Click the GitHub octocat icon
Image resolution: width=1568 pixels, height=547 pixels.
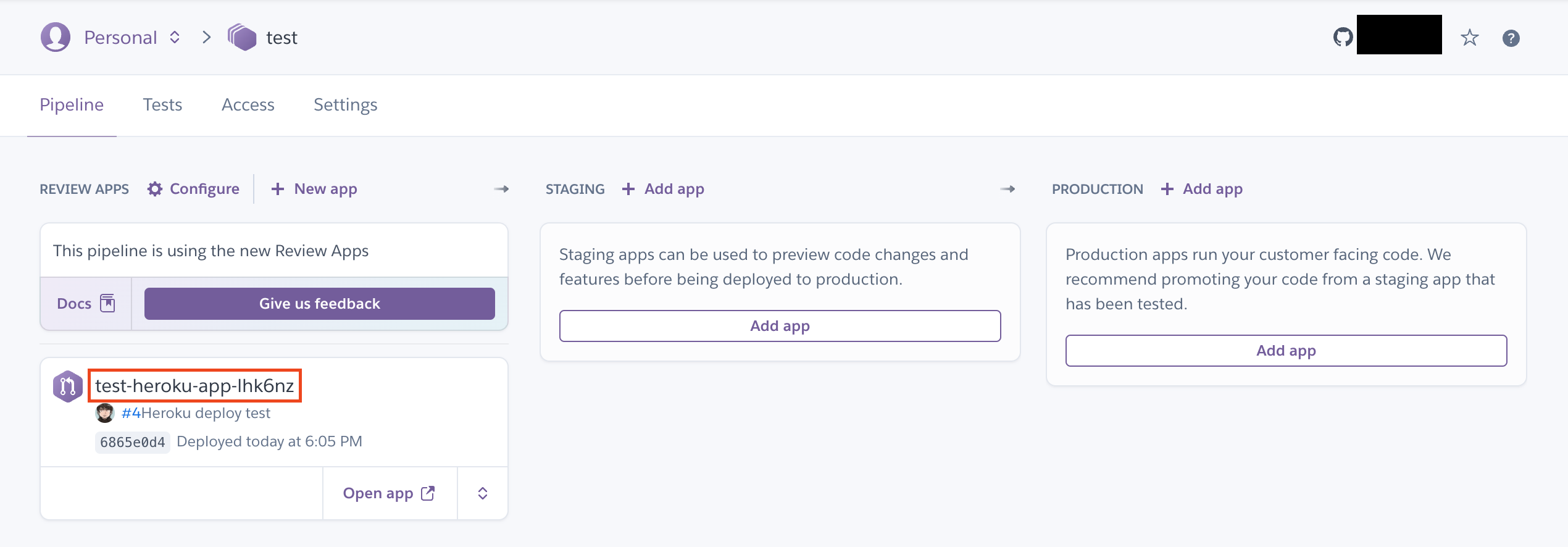pyautogui.click(x=1343, y=37)
